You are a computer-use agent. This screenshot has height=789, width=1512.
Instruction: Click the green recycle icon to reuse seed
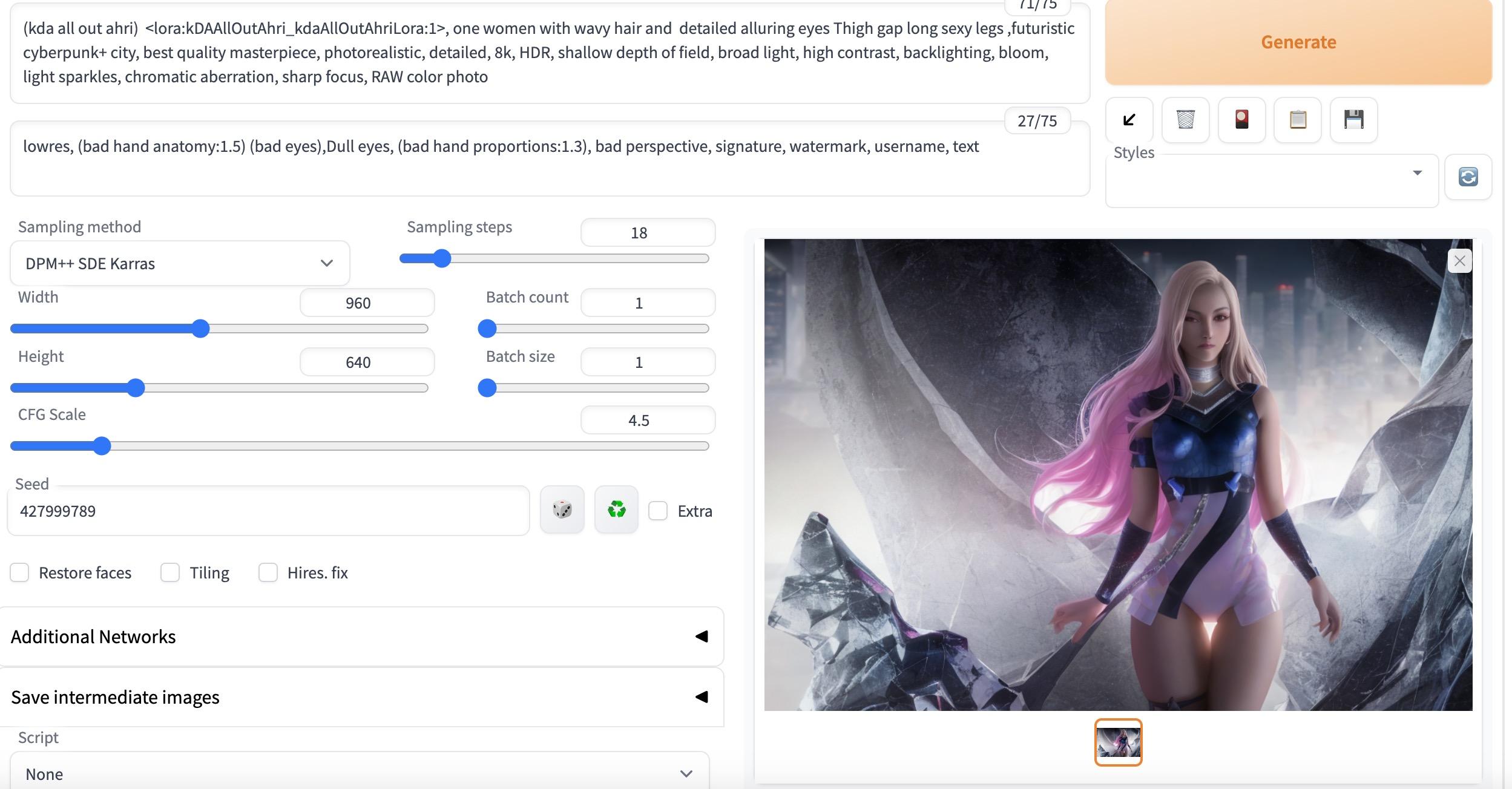616,509
